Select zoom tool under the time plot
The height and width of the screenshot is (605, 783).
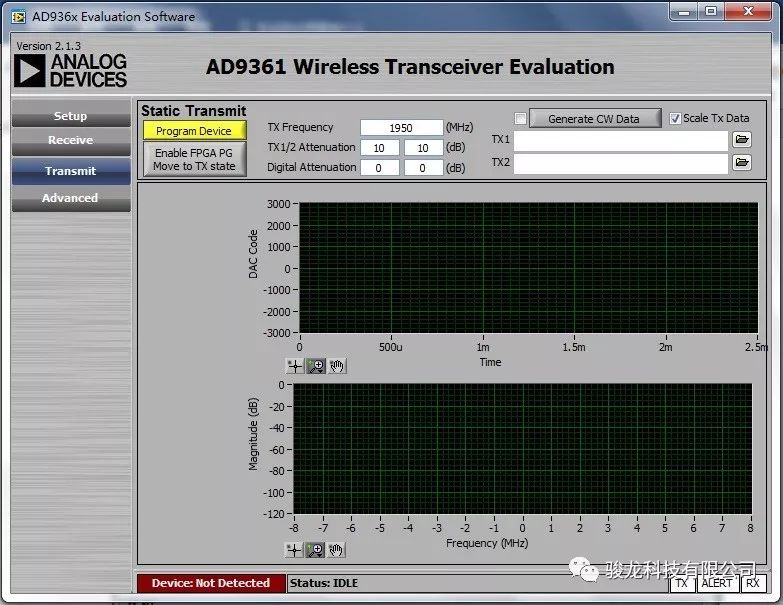pyautogui.click(x=315, y=366)
